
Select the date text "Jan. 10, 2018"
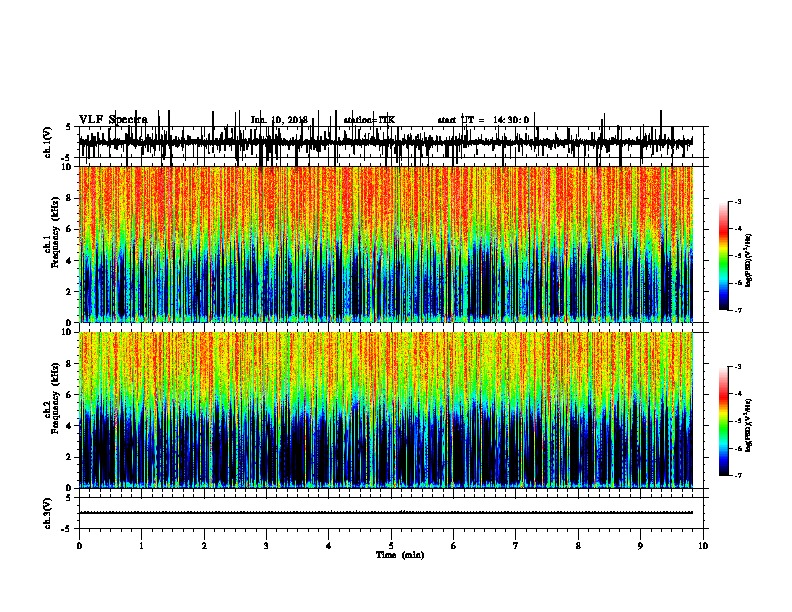pyautogui.click(x=279, y=120)
